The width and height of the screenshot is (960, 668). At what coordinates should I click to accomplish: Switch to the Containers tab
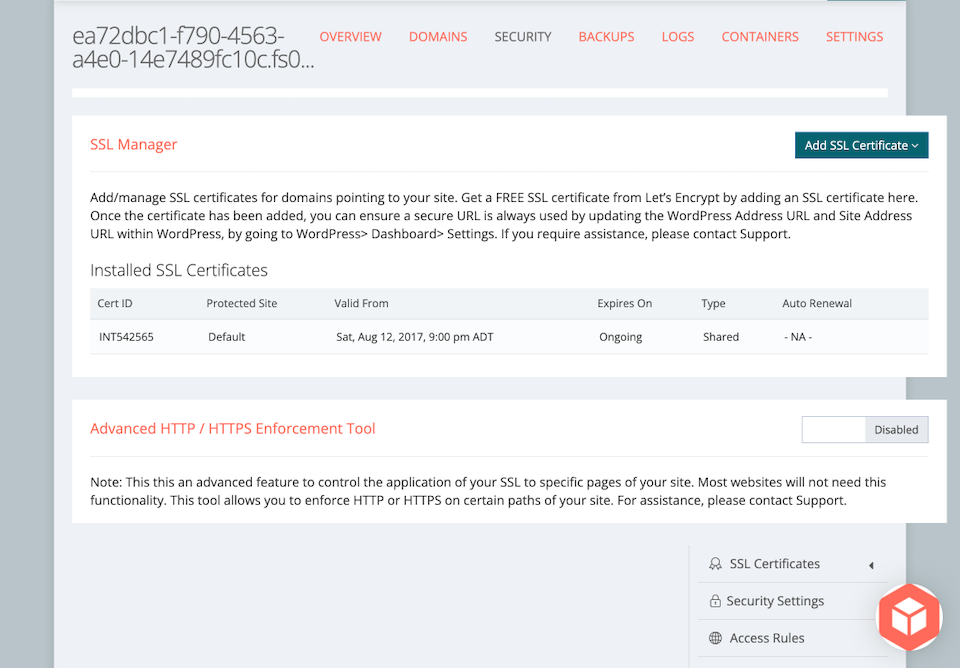760,37
